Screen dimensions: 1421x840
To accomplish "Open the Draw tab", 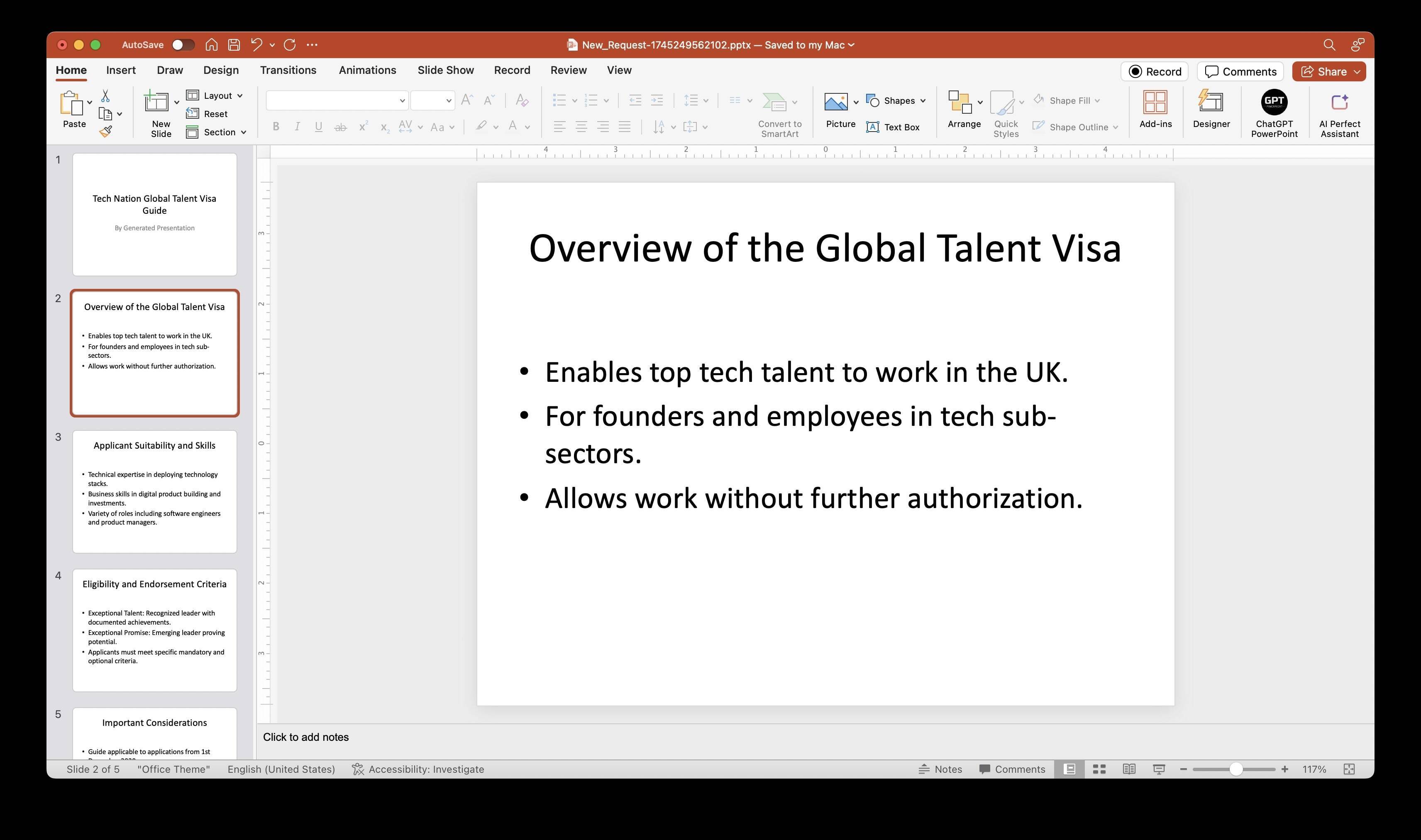I will [170, 70].
